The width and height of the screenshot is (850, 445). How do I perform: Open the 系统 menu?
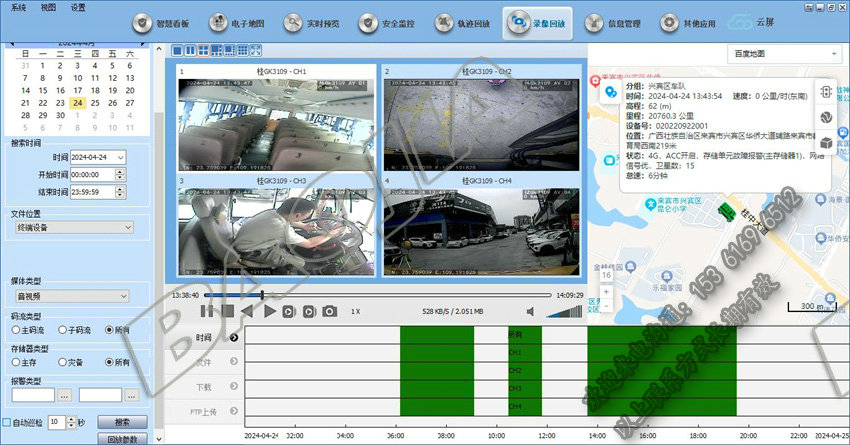coord(19,7)
